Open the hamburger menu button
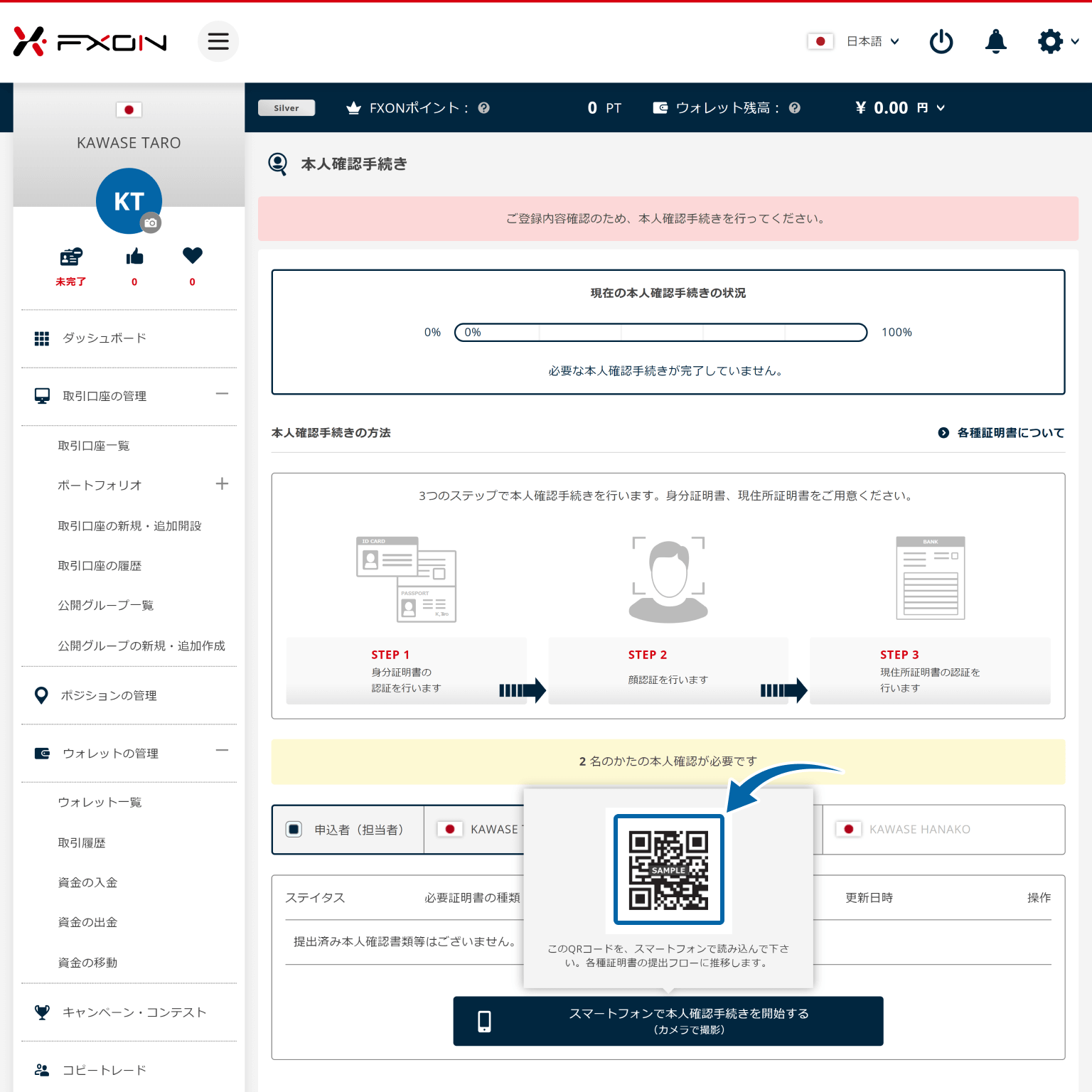1092x1092 pixels. (x=218, y=41)
